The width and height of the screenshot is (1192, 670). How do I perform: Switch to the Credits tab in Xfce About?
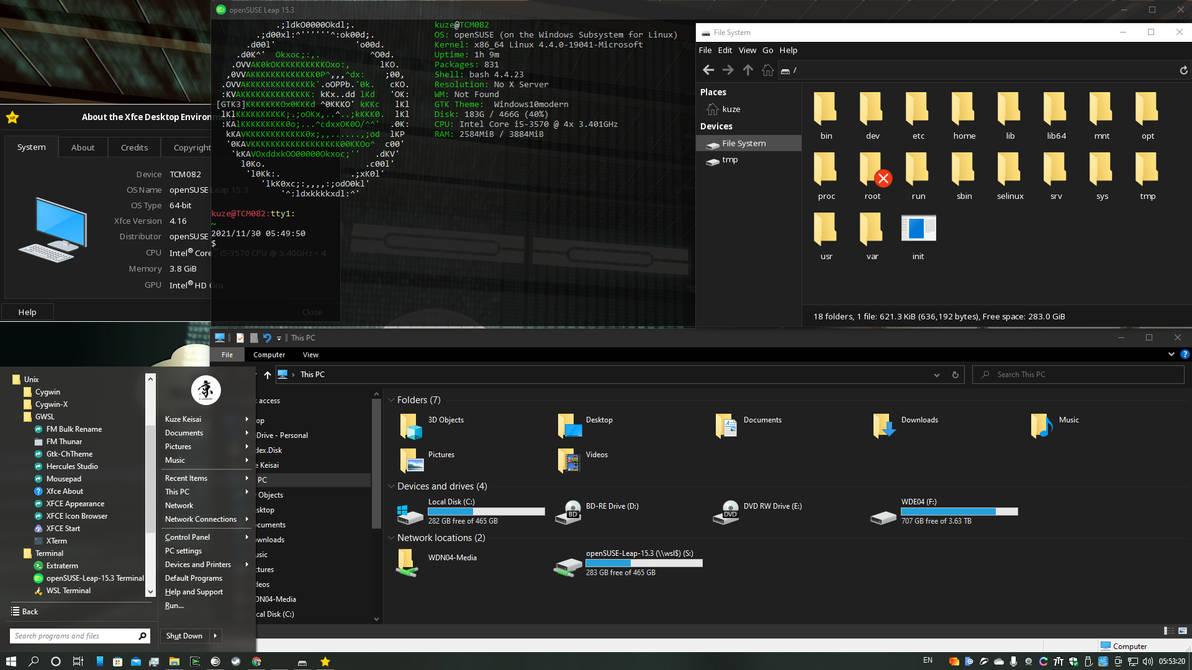click(133, 147)
